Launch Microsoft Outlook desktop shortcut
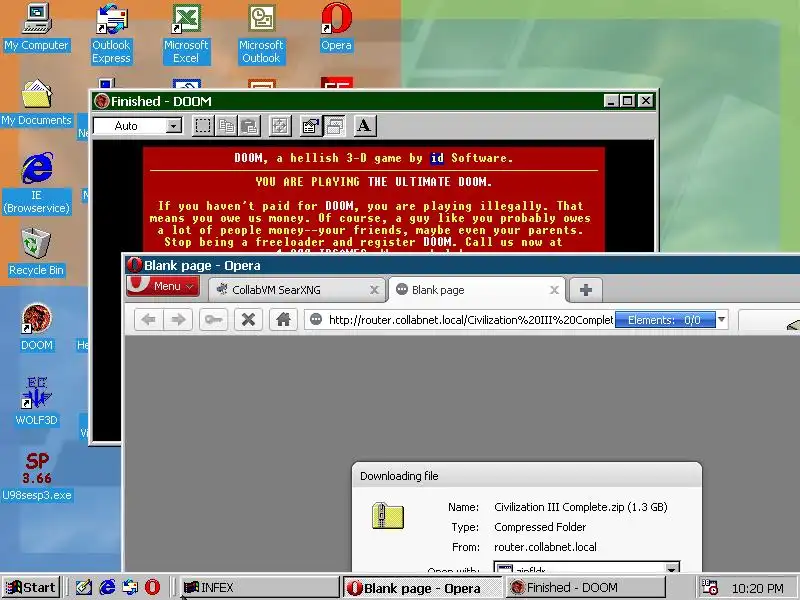Image resolution: width=800 pixels, height=600 pixels. tap(261, 33)
